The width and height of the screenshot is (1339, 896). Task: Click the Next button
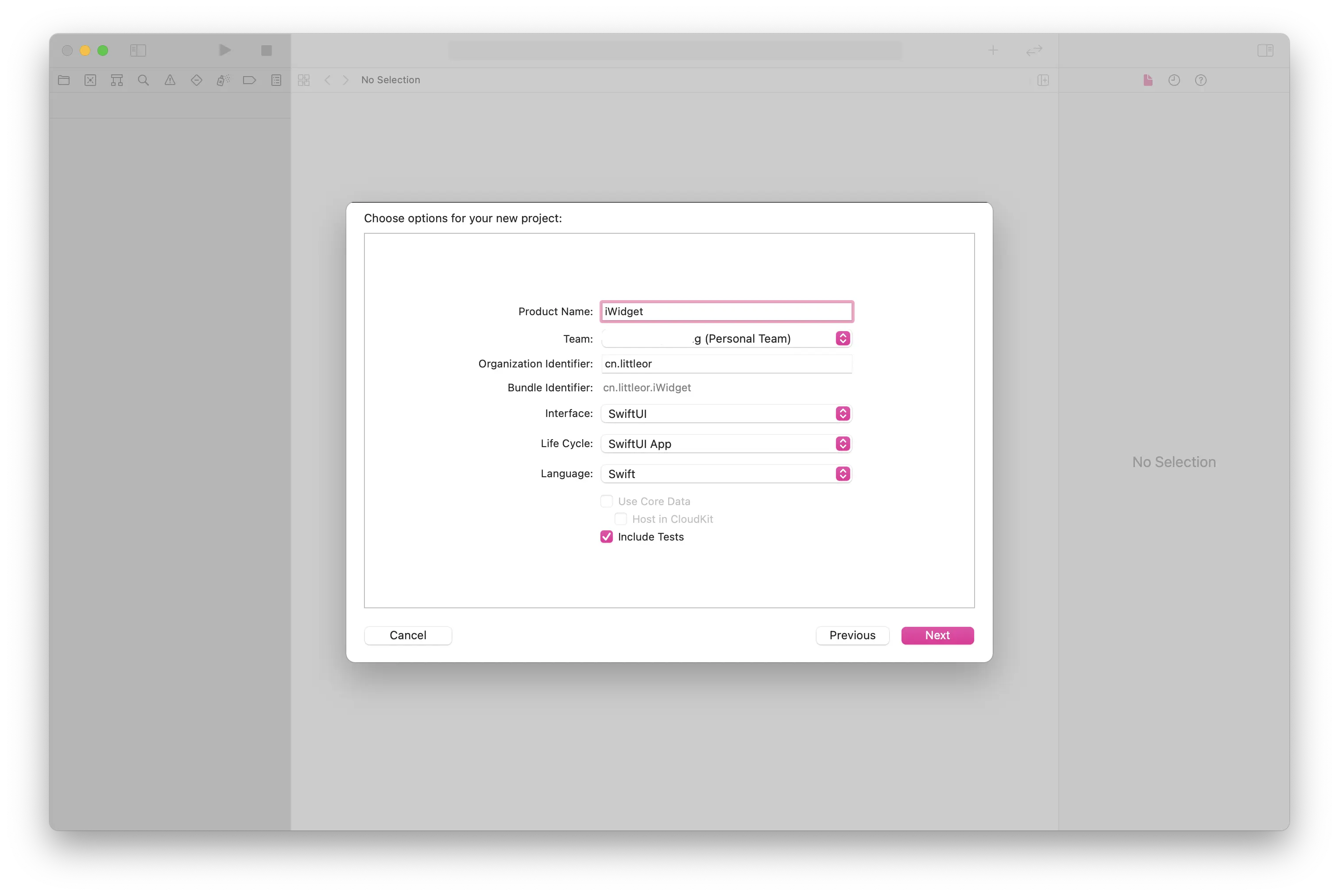pos(937,635)
